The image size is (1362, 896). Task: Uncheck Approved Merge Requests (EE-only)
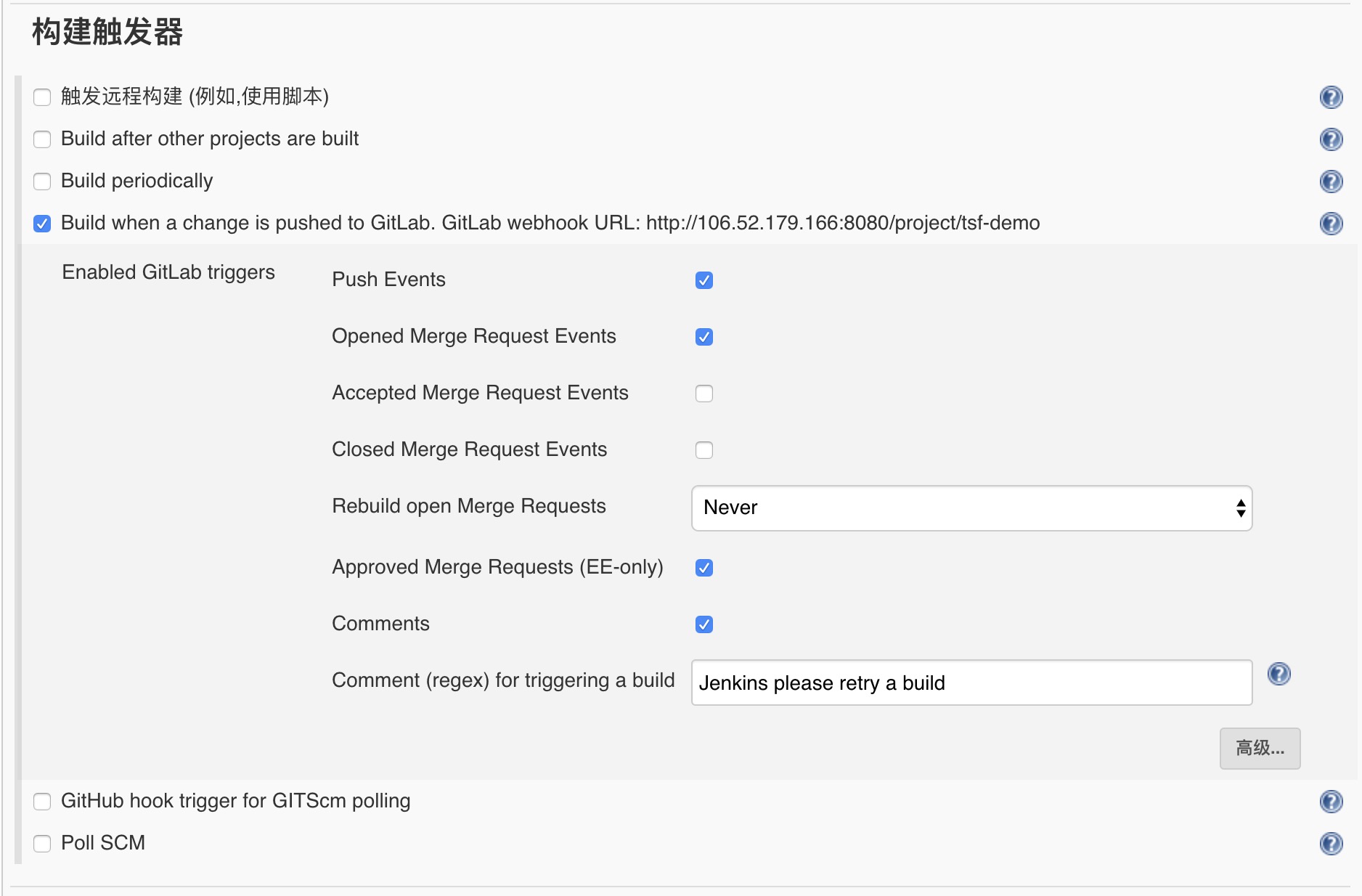pyautogui.click(x=704, y=568)
